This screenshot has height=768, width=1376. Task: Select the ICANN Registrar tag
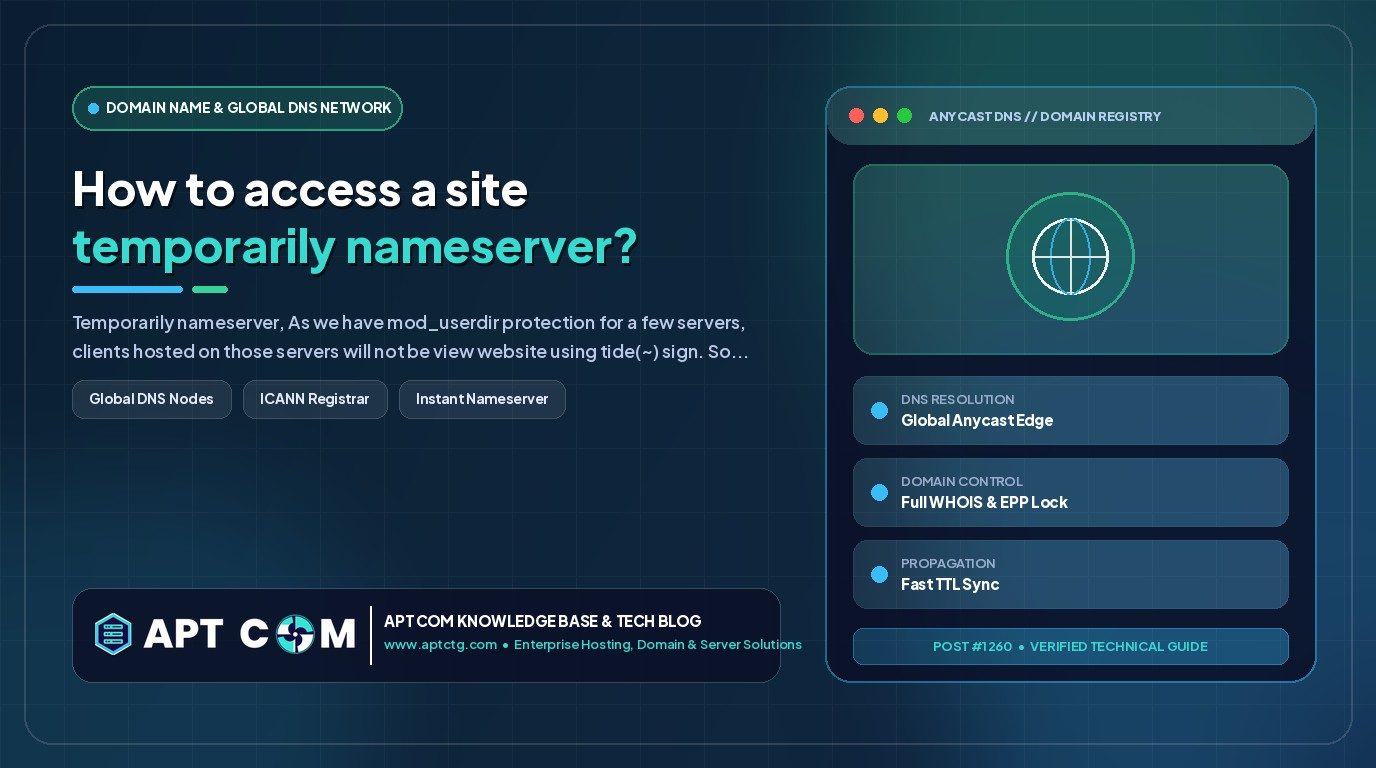pyautogui.click(x=315, y=399)
